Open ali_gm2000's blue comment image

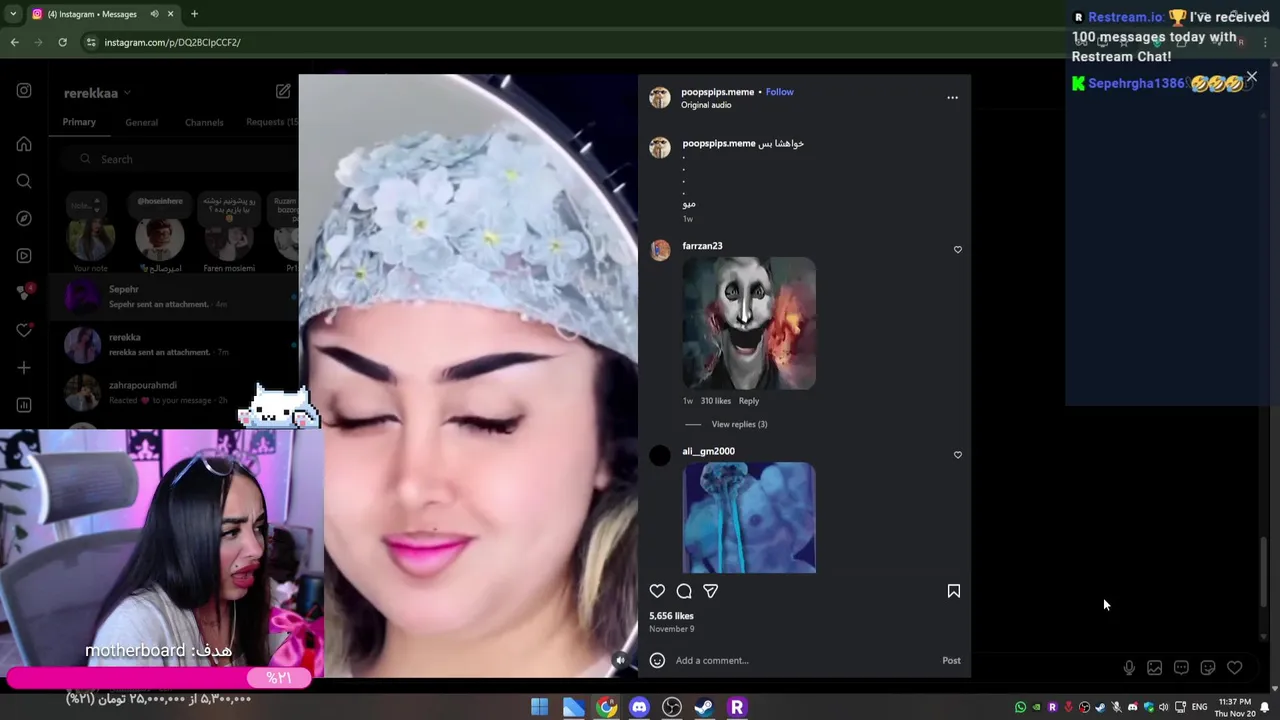tap(749, 517)
